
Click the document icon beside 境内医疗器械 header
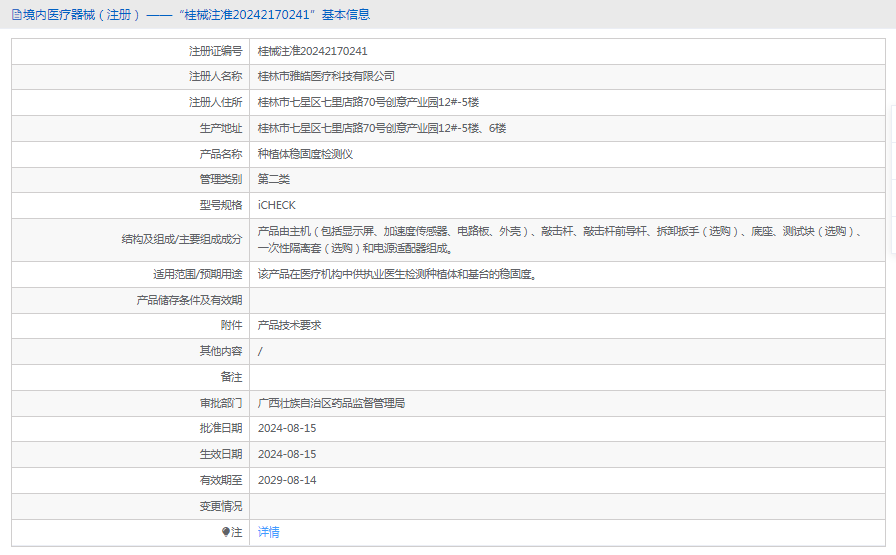(17, 15)
